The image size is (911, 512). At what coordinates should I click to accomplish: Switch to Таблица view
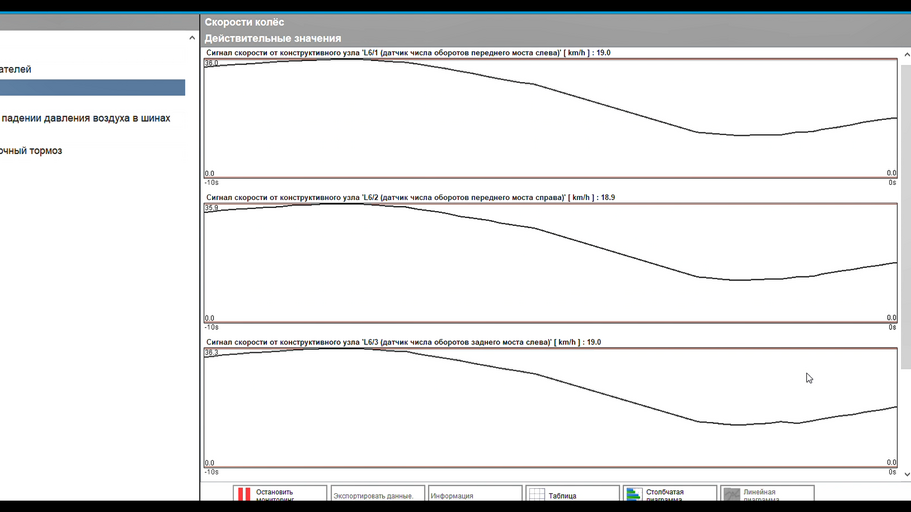click(573, 493)
